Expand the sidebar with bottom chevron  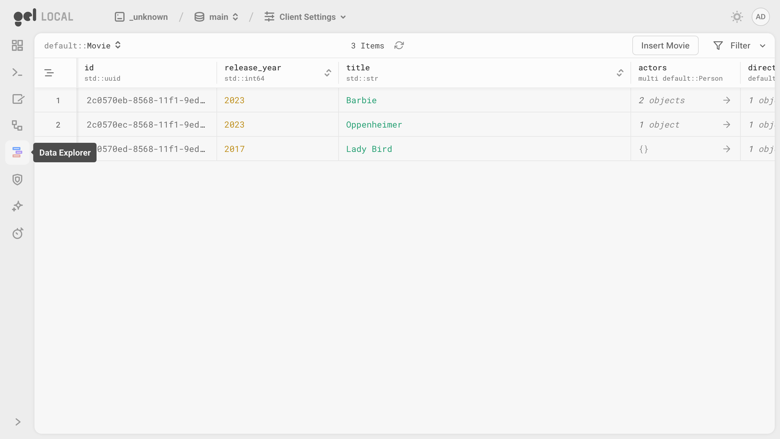click(x=17, y=422)
